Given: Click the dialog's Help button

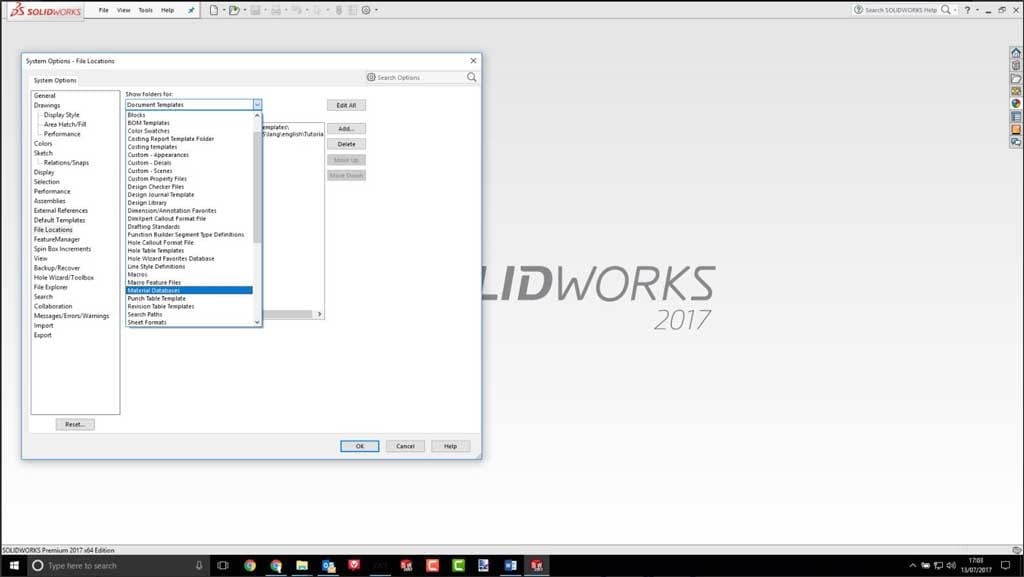Looking at the screenshot, I should [x=450, y=446].
